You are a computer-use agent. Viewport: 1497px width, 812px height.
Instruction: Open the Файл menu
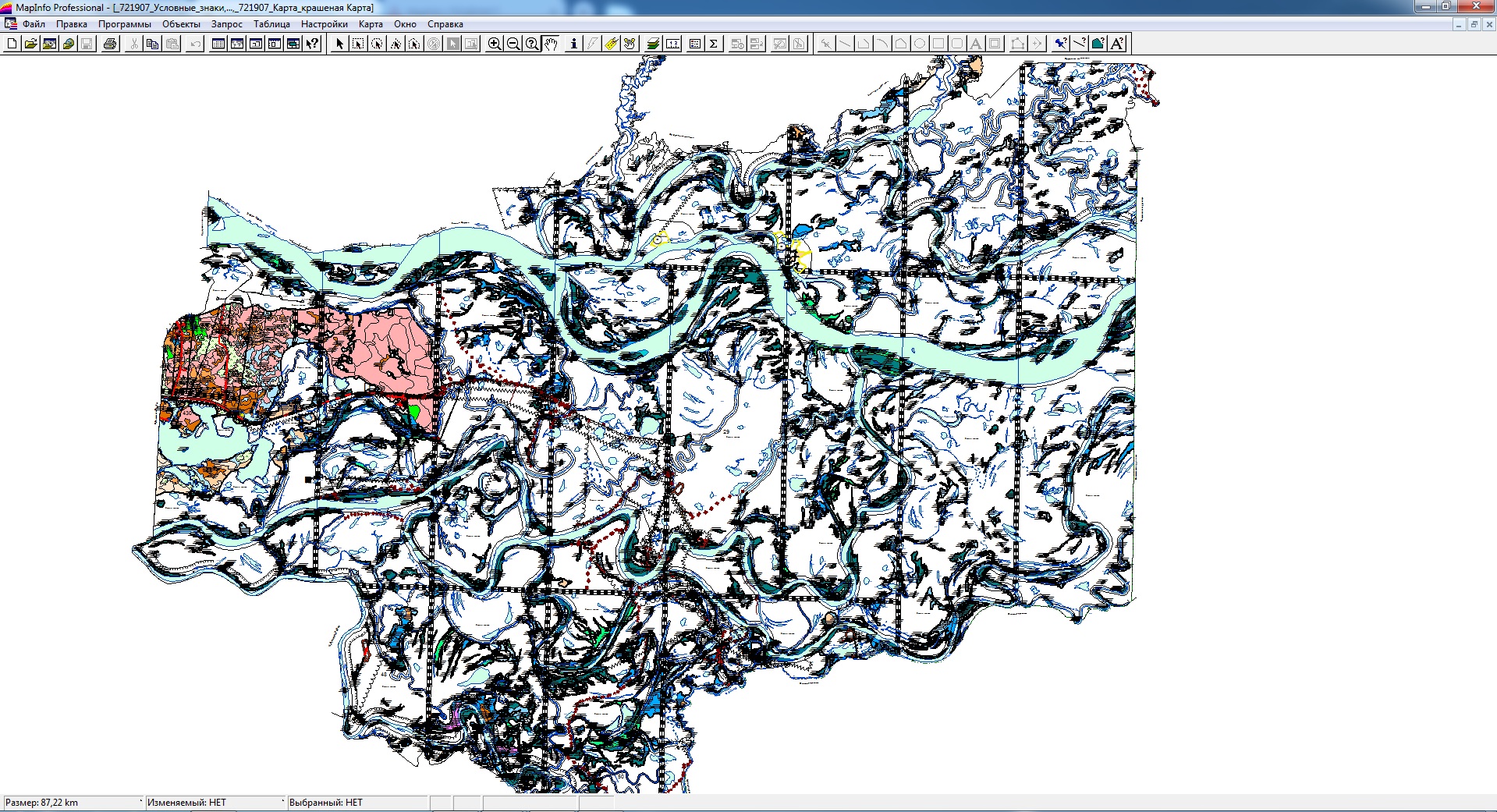point(34,24)
